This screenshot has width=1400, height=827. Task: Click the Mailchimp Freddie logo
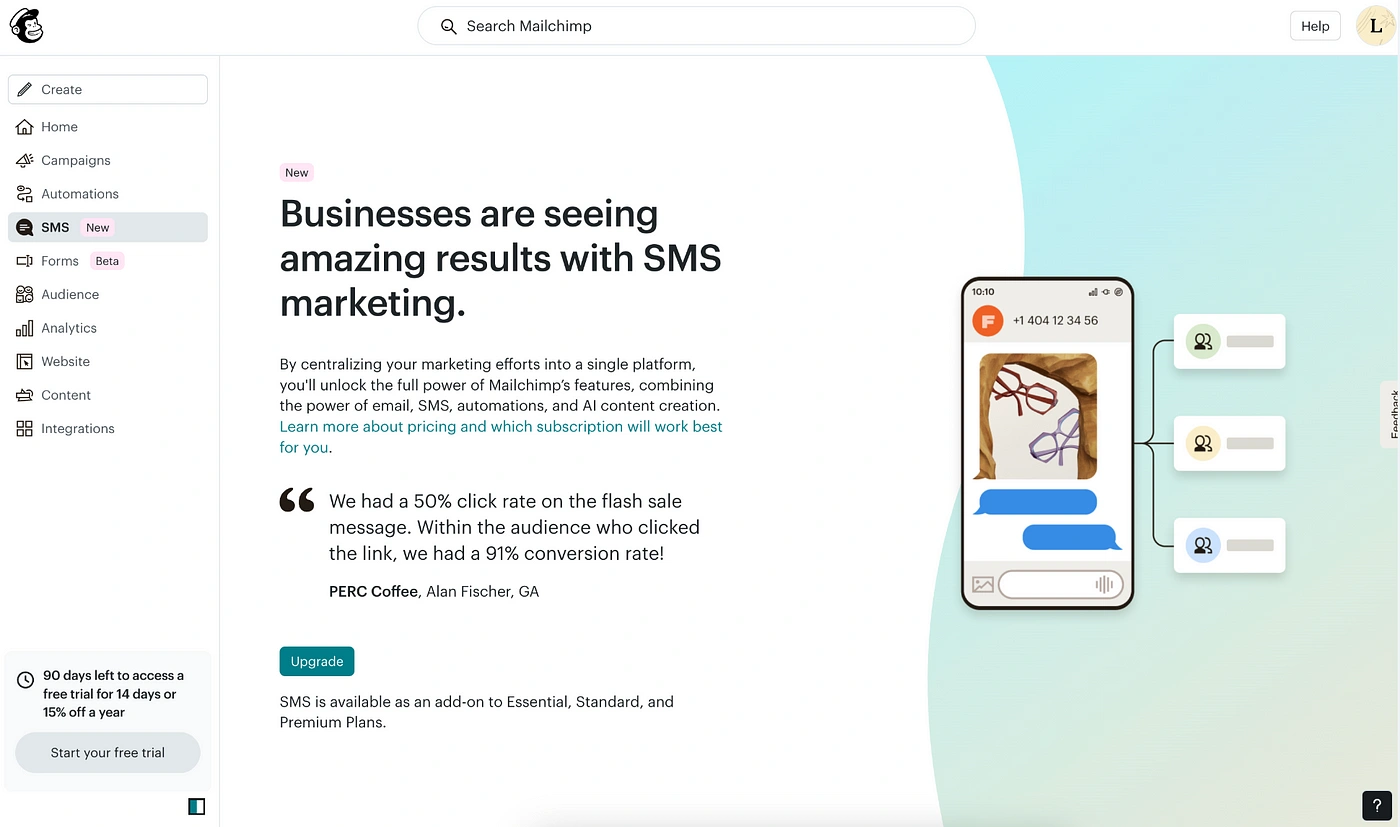tap(26, 27)
